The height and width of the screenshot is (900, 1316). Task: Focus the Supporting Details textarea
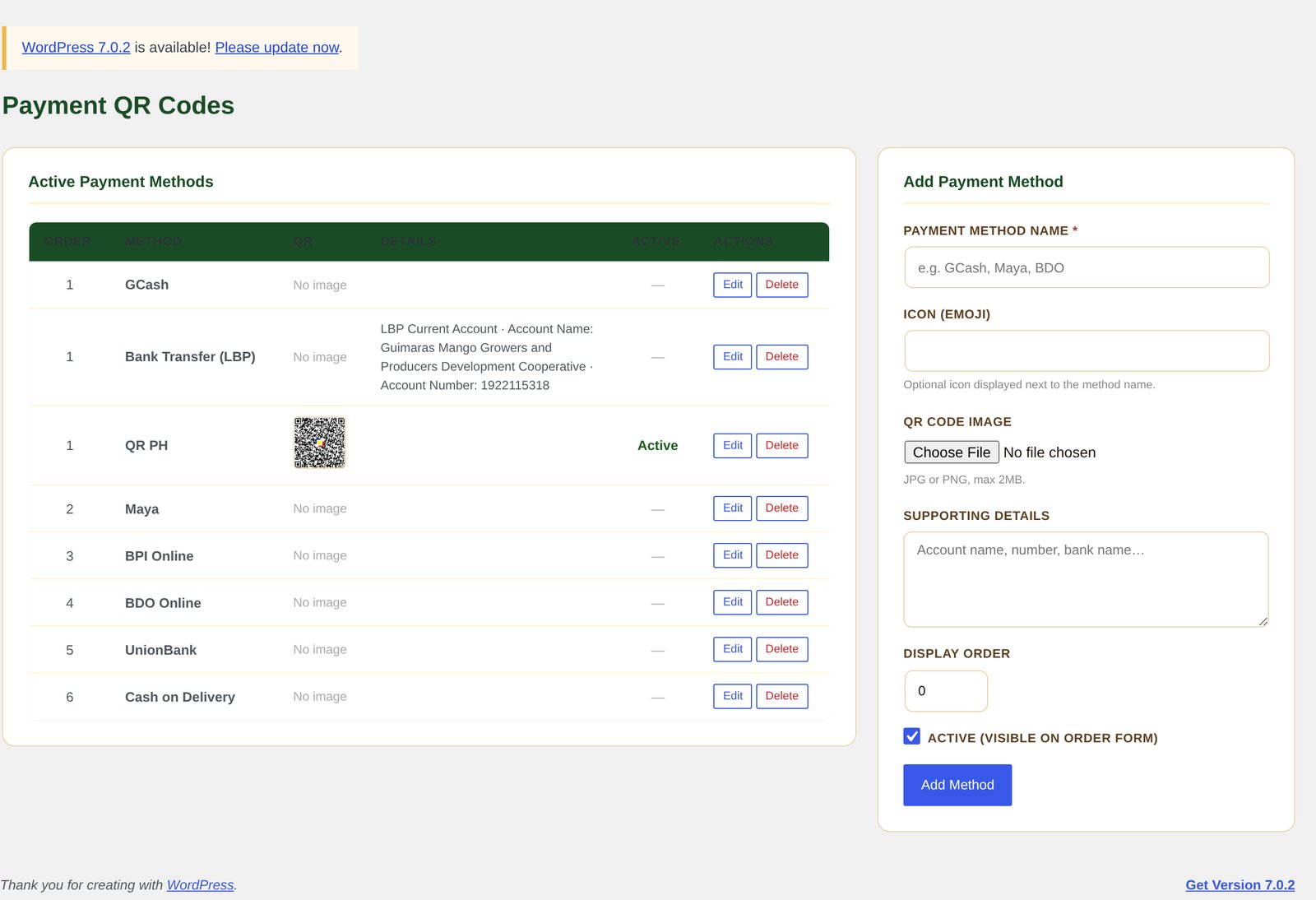[1086, 579]
